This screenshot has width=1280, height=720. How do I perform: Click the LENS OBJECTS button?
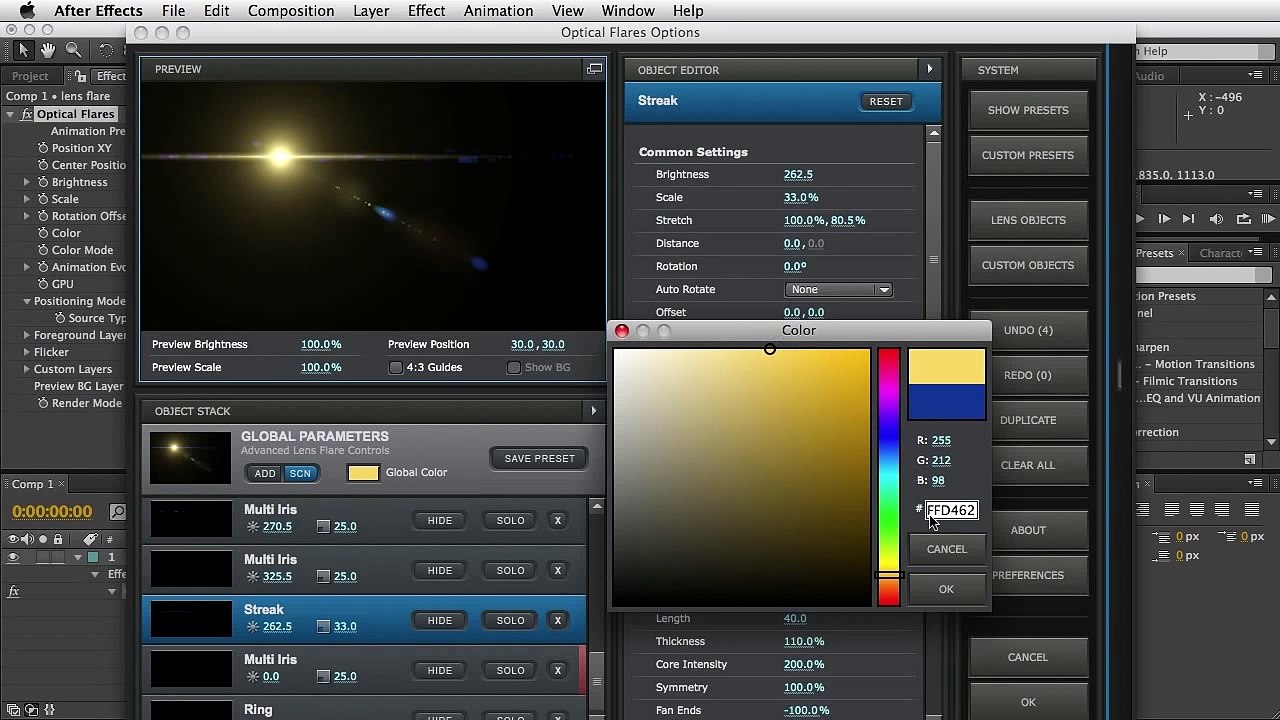1028,220
